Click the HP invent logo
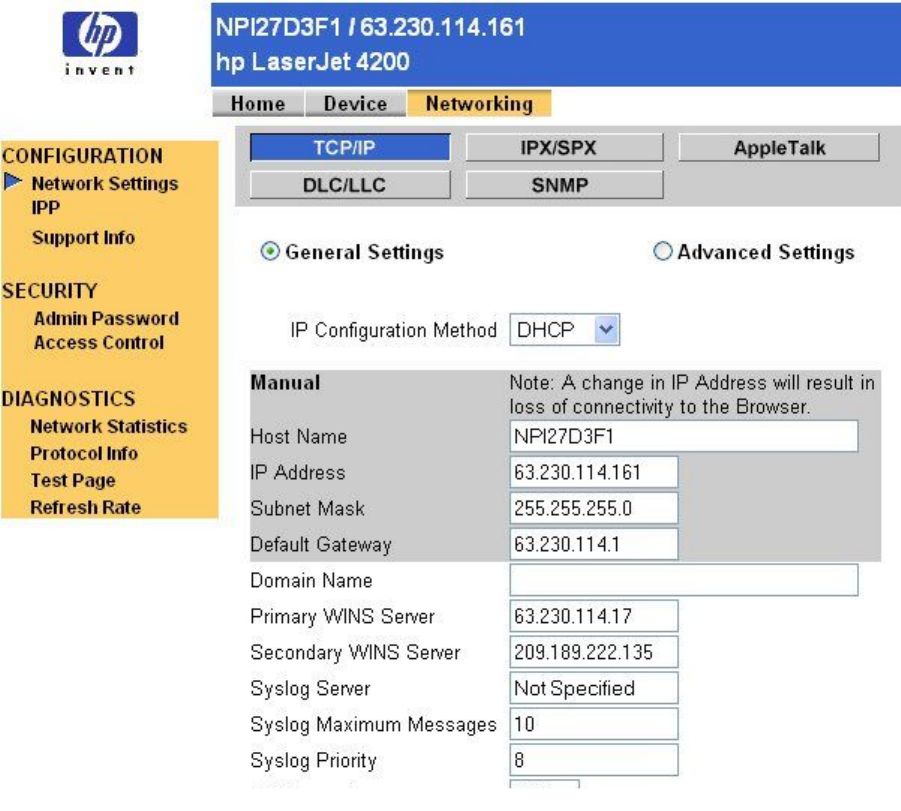Image resolution: width=901 pixels, height=811 pixels. pyautogui.click(x=100, y=44)
